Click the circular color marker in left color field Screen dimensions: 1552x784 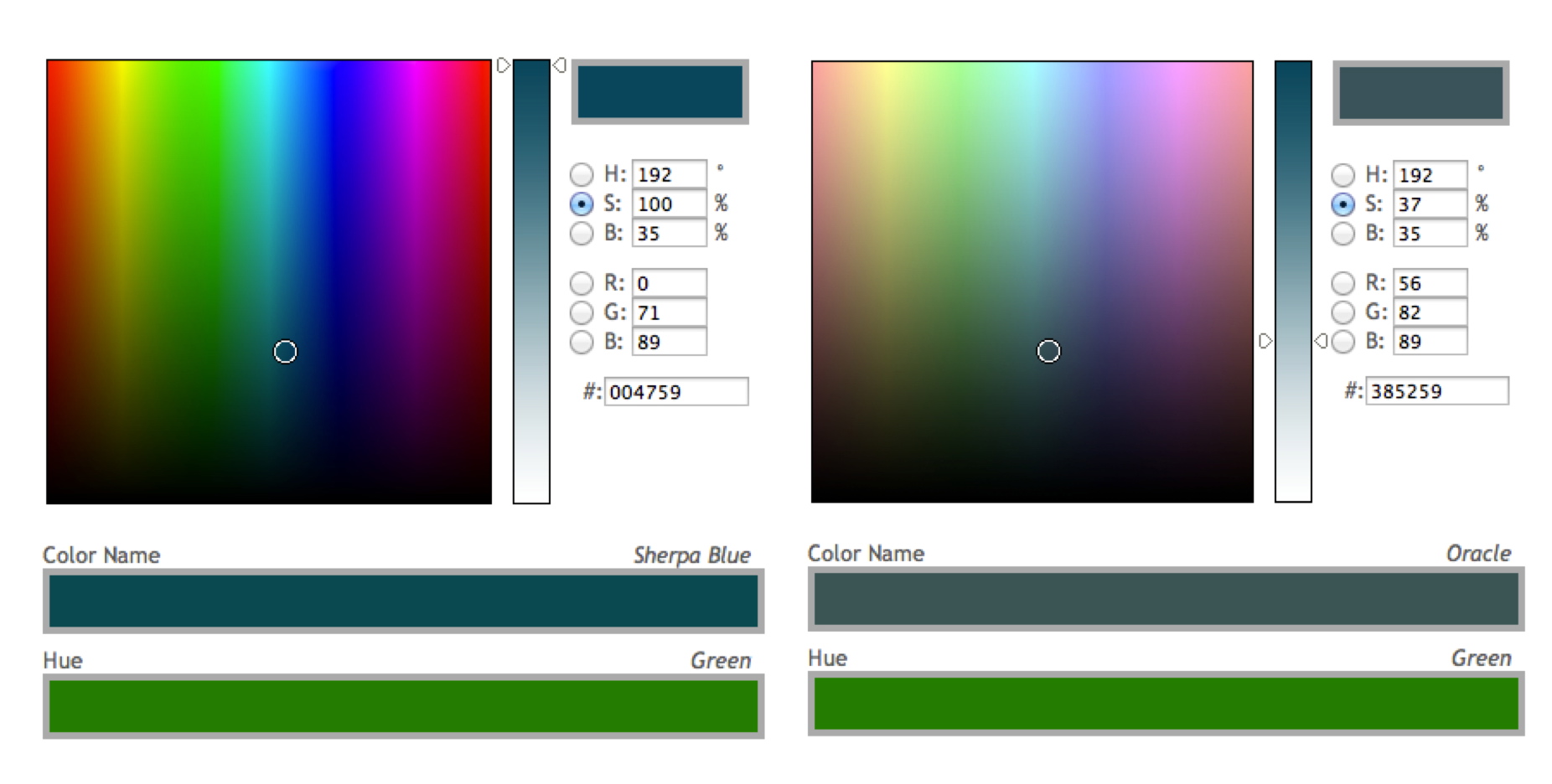point(285,352)
